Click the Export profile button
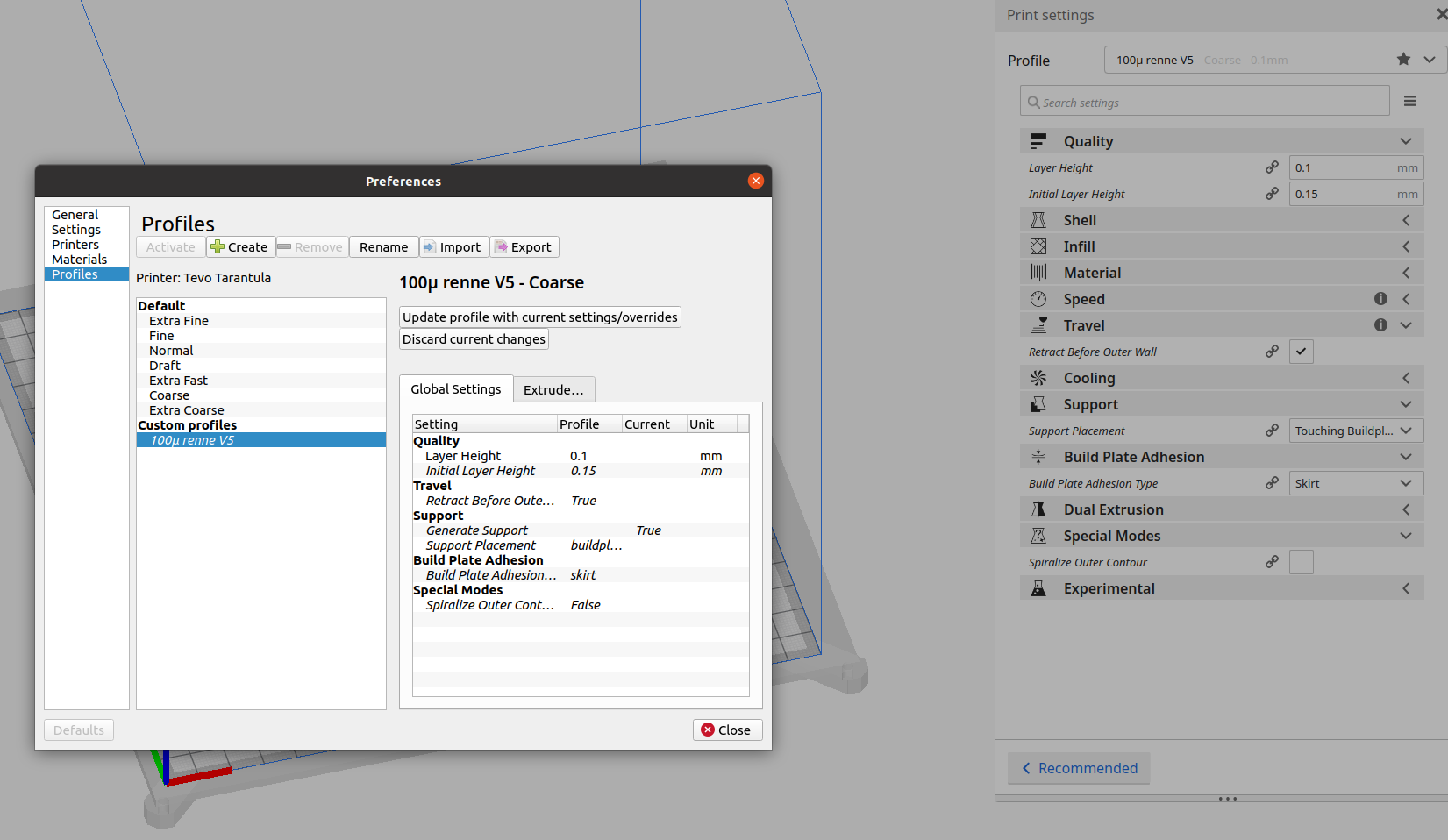Screen dimensions: 1448x840 coord(524,247)
